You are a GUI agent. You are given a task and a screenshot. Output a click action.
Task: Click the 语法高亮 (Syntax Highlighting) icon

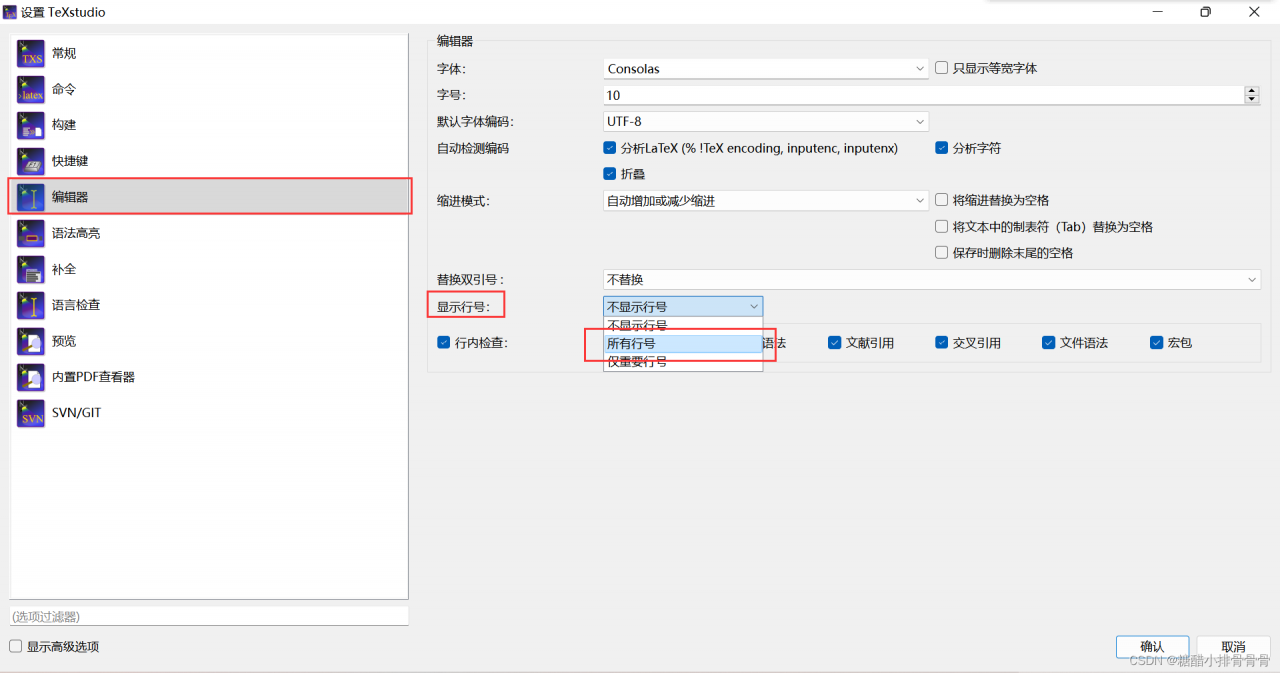[31, 234]
